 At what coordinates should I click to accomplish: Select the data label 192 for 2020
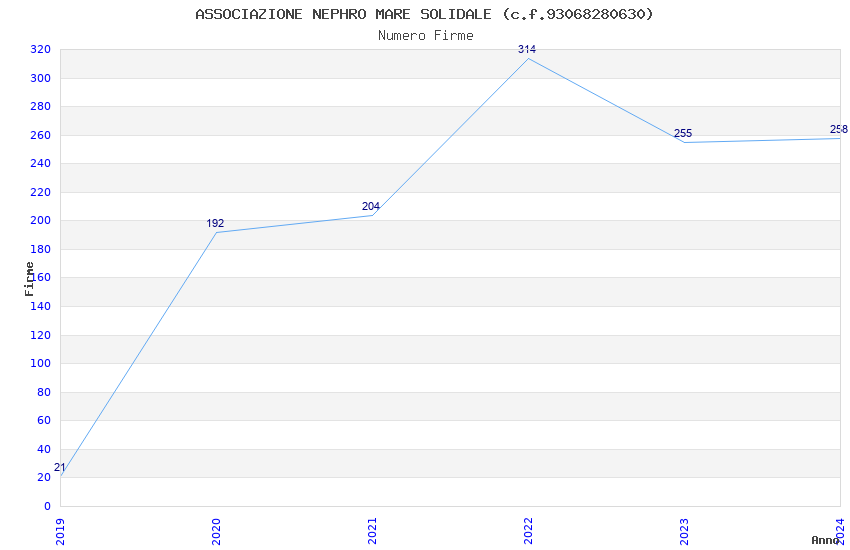point(215,223)
